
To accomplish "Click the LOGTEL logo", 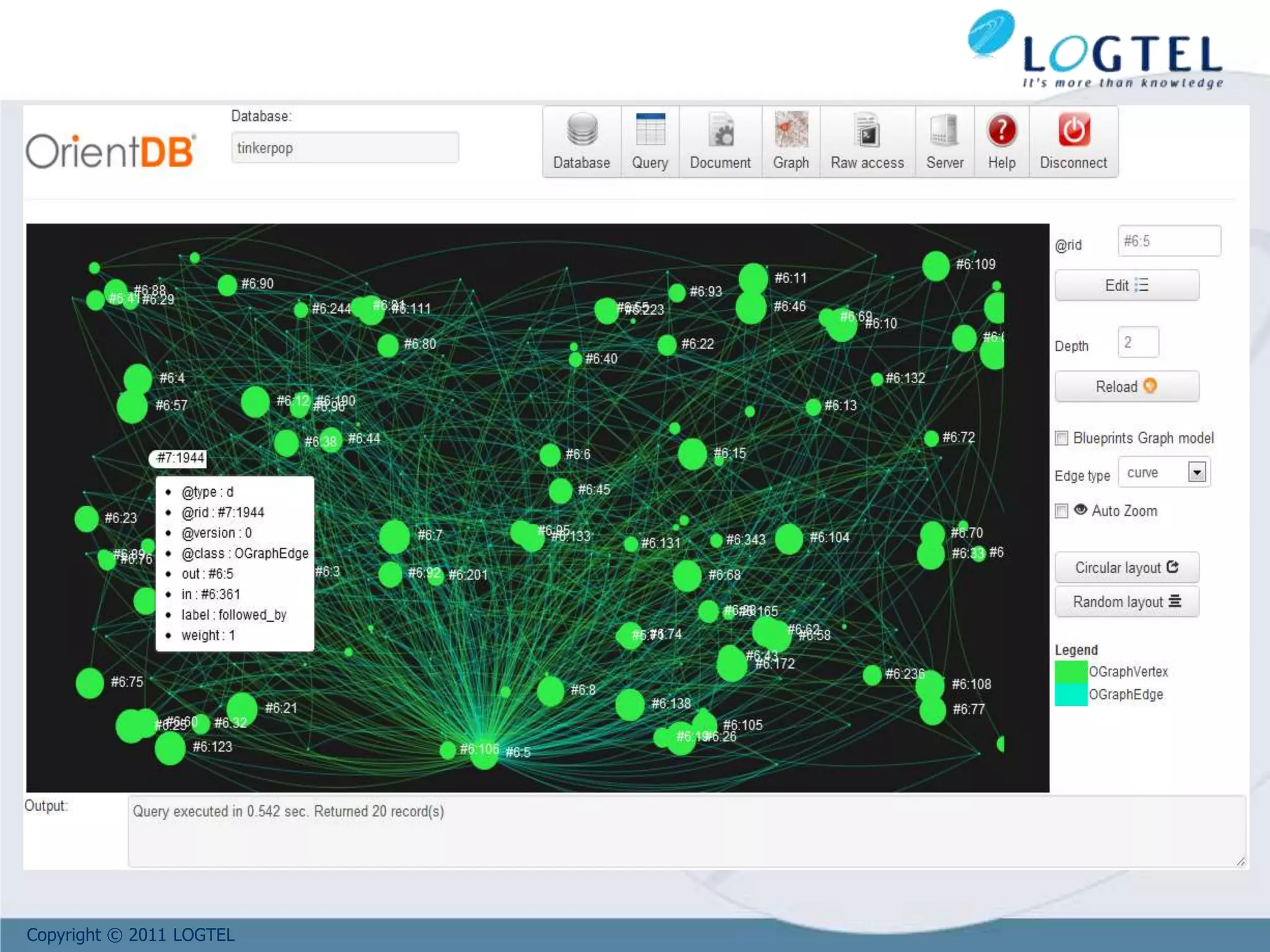I will click(x=1095, y=50).
